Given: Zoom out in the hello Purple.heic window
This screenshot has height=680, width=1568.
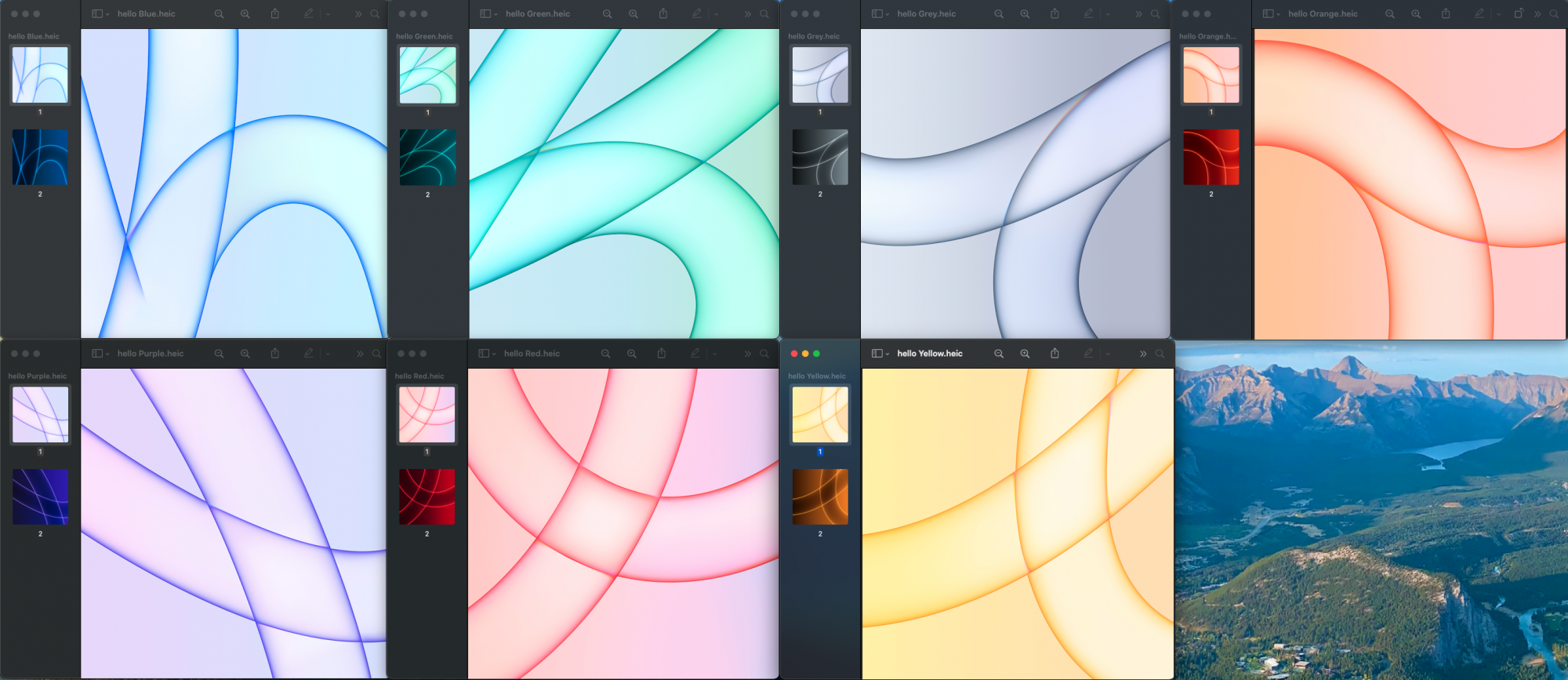Looking at the screenshot, I should [219, 354].
